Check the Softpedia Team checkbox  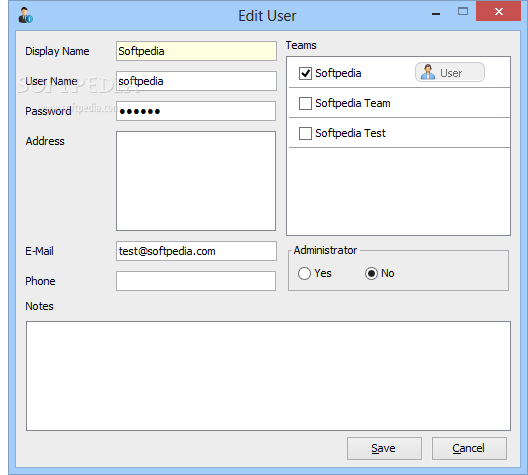coord(305,103)
